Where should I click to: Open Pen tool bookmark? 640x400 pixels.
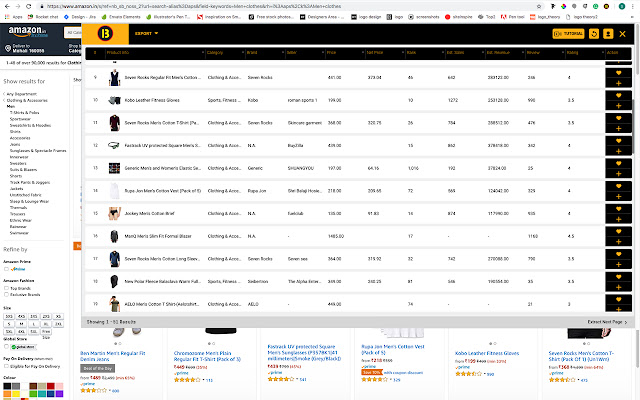click(513, 17)
